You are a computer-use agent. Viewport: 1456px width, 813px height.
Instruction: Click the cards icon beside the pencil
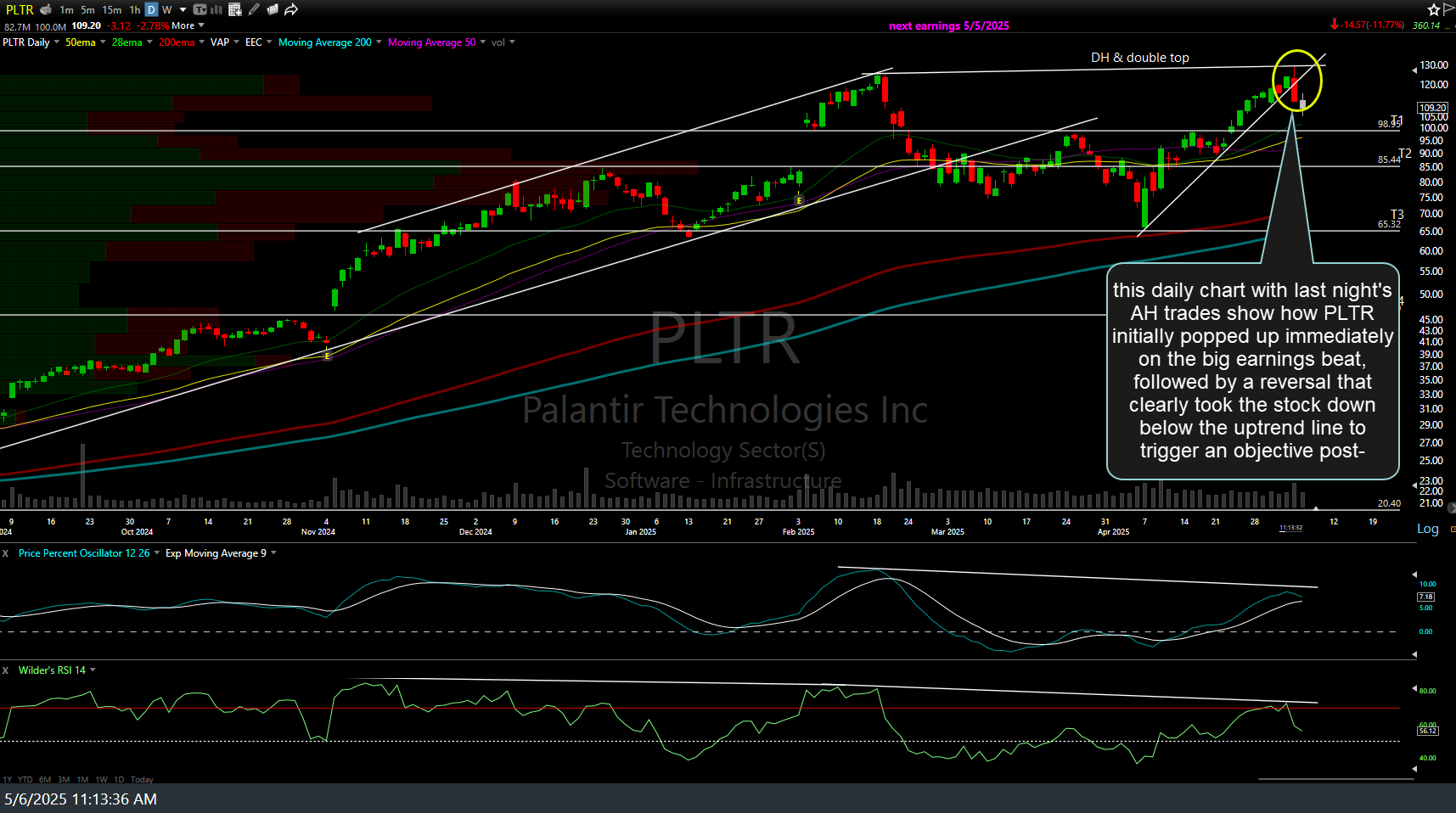pos(273,9)
